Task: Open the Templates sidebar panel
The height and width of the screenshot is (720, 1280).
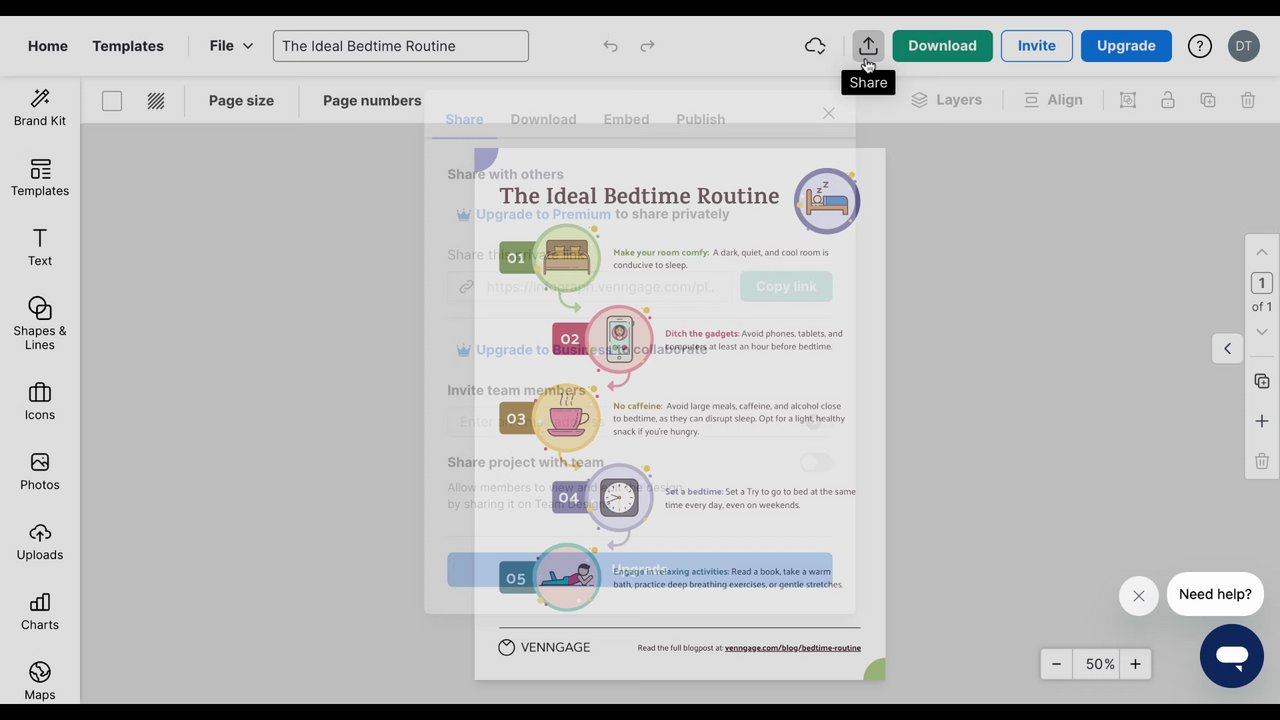Action: (x=40, y=177)
